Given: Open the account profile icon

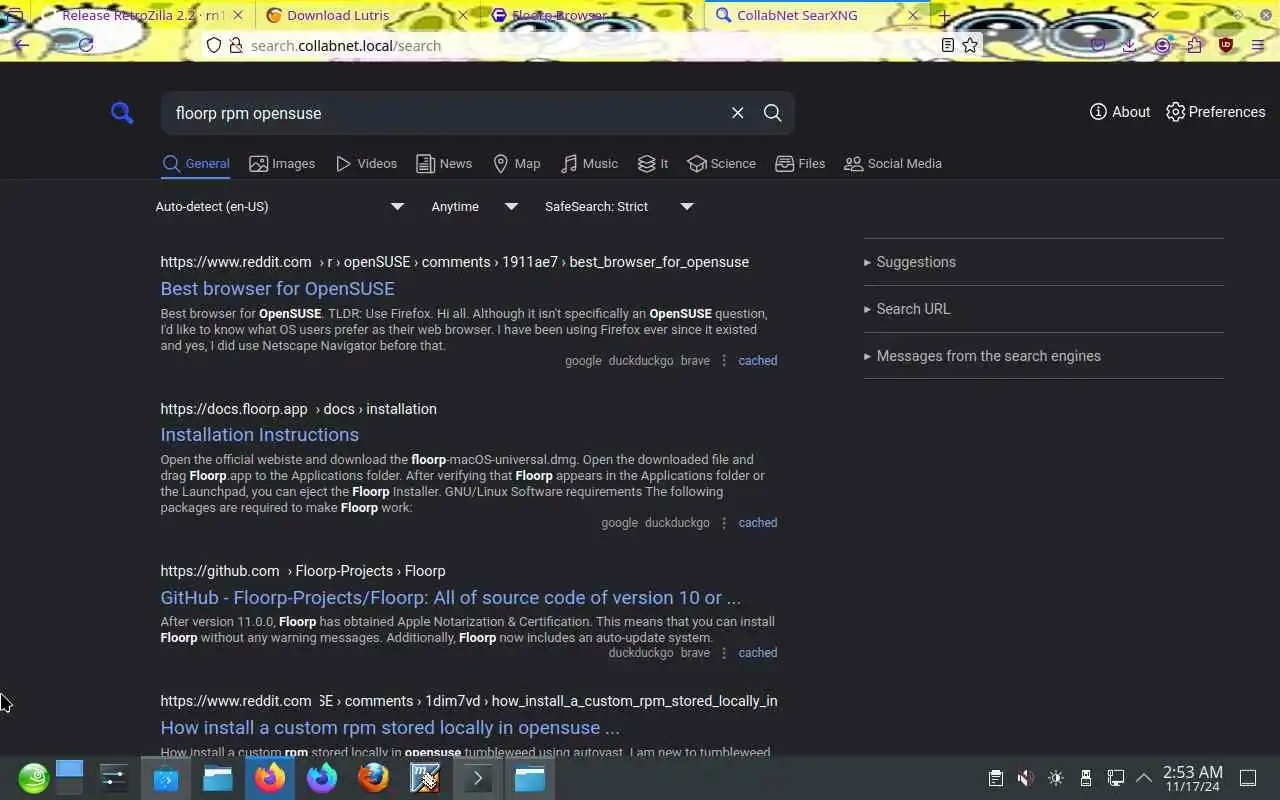Looking at the screenshot, I should [x=1162, y=45].
